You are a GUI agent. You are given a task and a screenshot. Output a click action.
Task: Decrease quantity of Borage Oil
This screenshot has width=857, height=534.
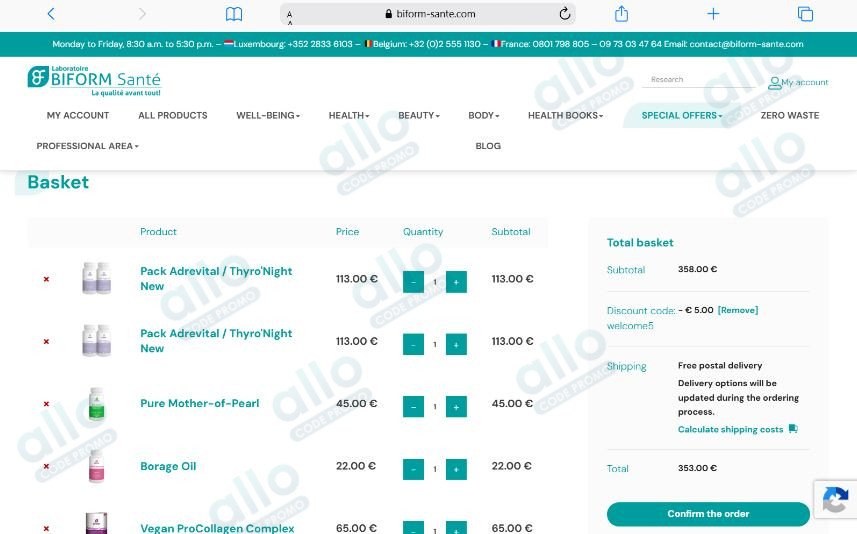tap(413, 470)
